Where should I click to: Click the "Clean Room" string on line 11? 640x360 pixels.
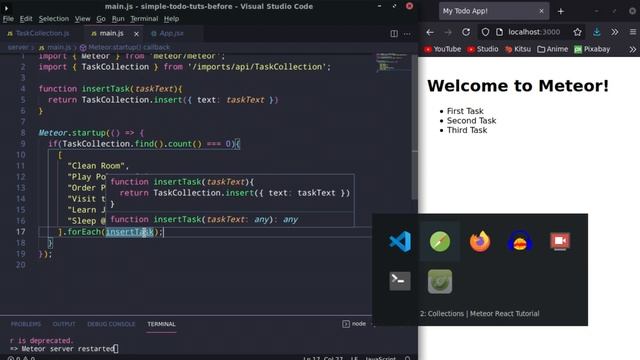pos(96,166)
